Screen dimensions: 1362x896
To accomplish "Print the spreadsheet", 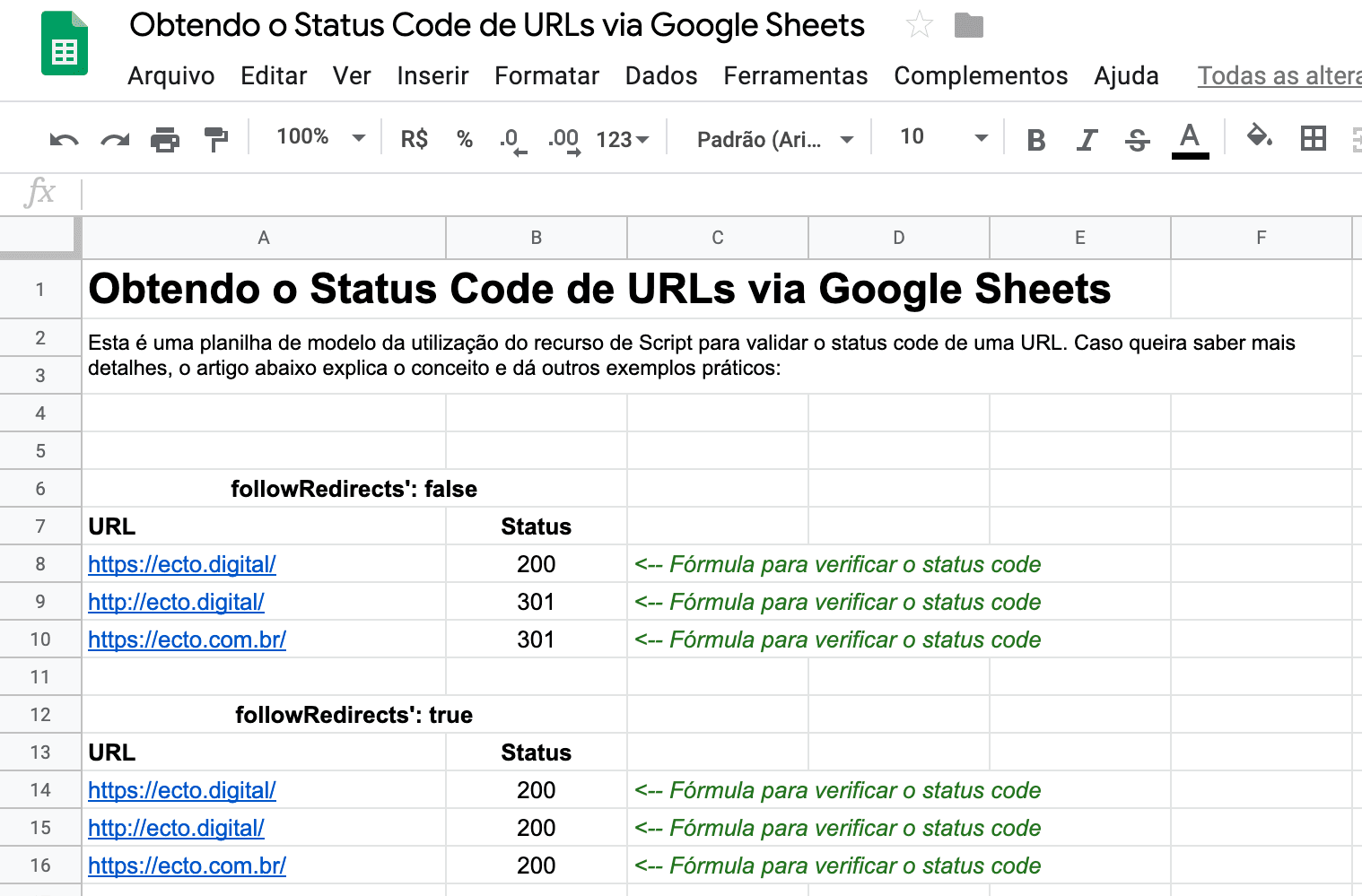I will tap(165, 139).
